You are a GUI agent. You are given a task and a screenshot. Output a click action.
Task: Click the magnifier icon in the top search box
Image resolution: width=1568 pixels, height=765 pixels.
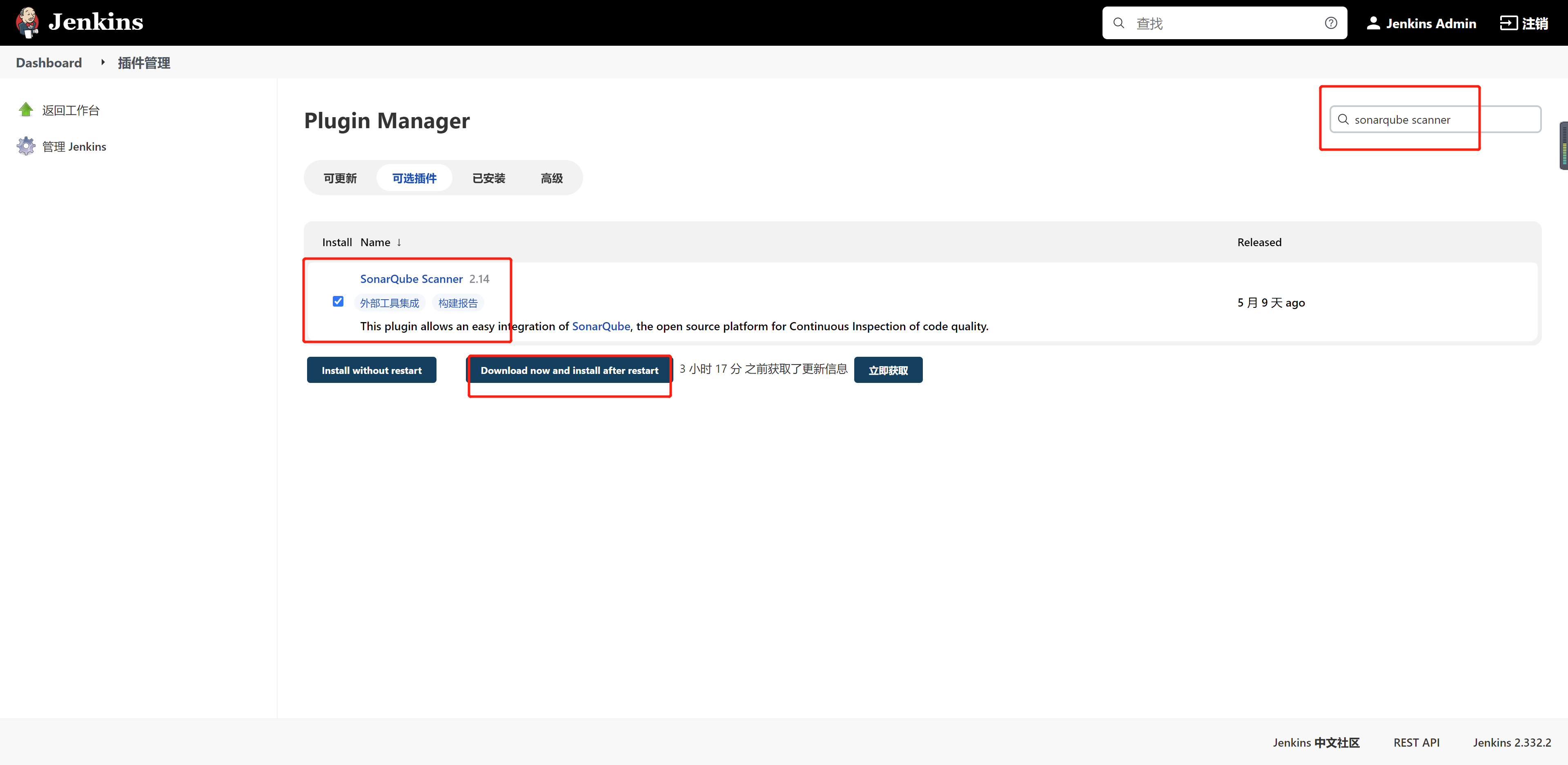[x=1119, y=23]
